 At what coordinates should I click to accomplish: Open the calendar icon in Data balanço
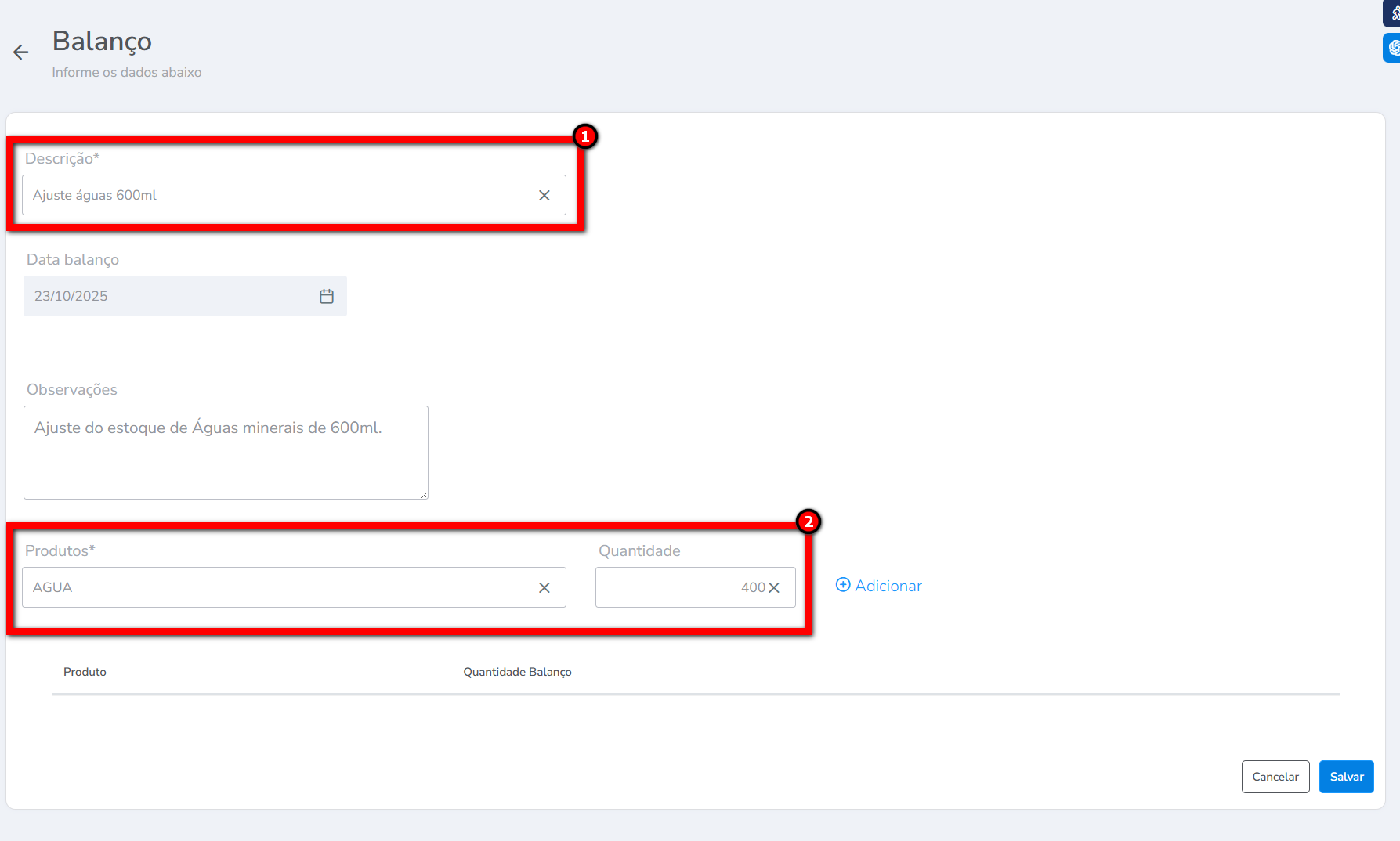click(327, 296)
